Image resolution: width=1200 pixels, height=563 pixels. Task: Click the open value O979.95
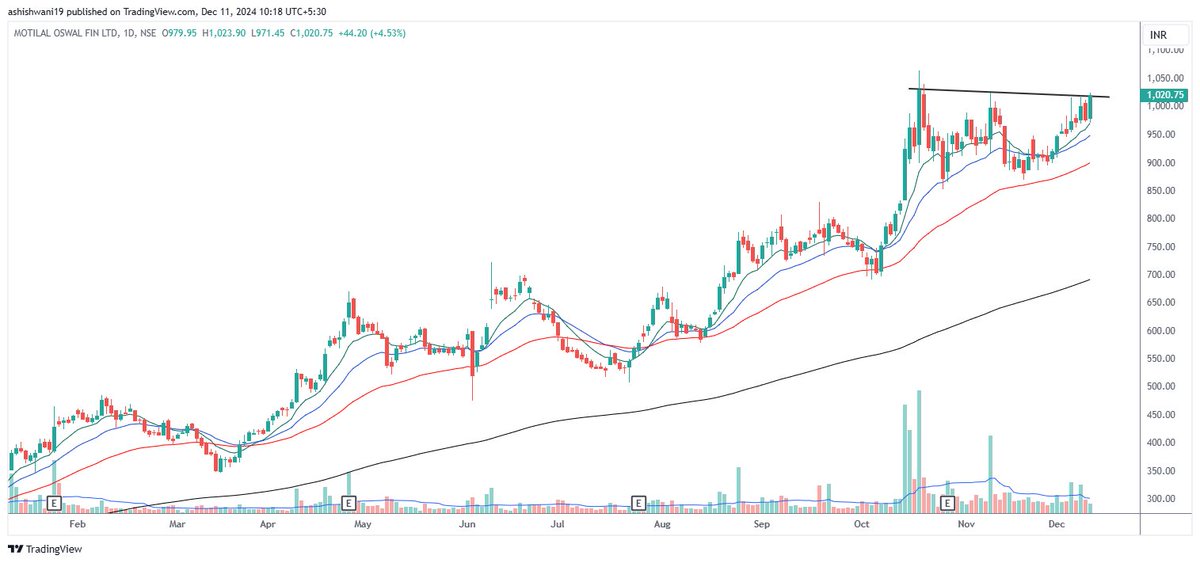(179, 33)
